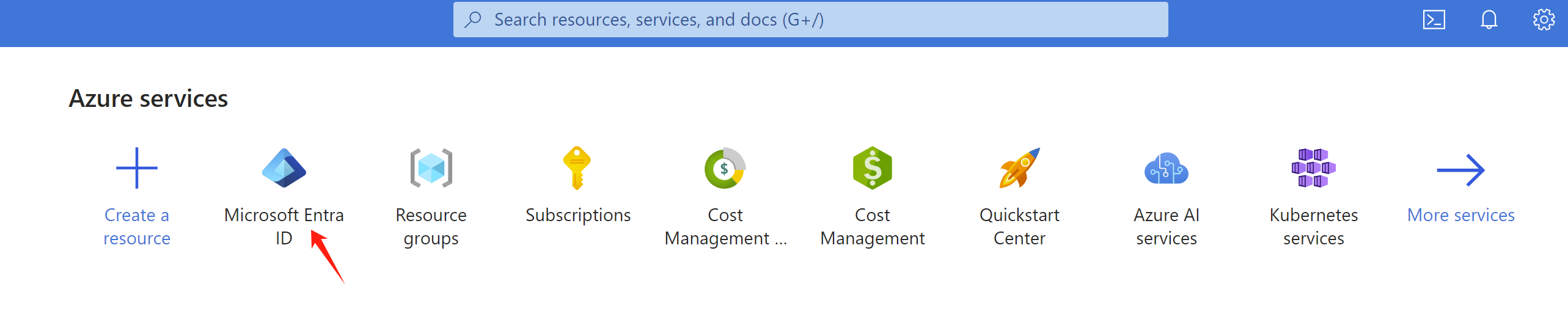
Task: Select the "Microsoft Entra ID" label
Action: click(x=284, y=226)
